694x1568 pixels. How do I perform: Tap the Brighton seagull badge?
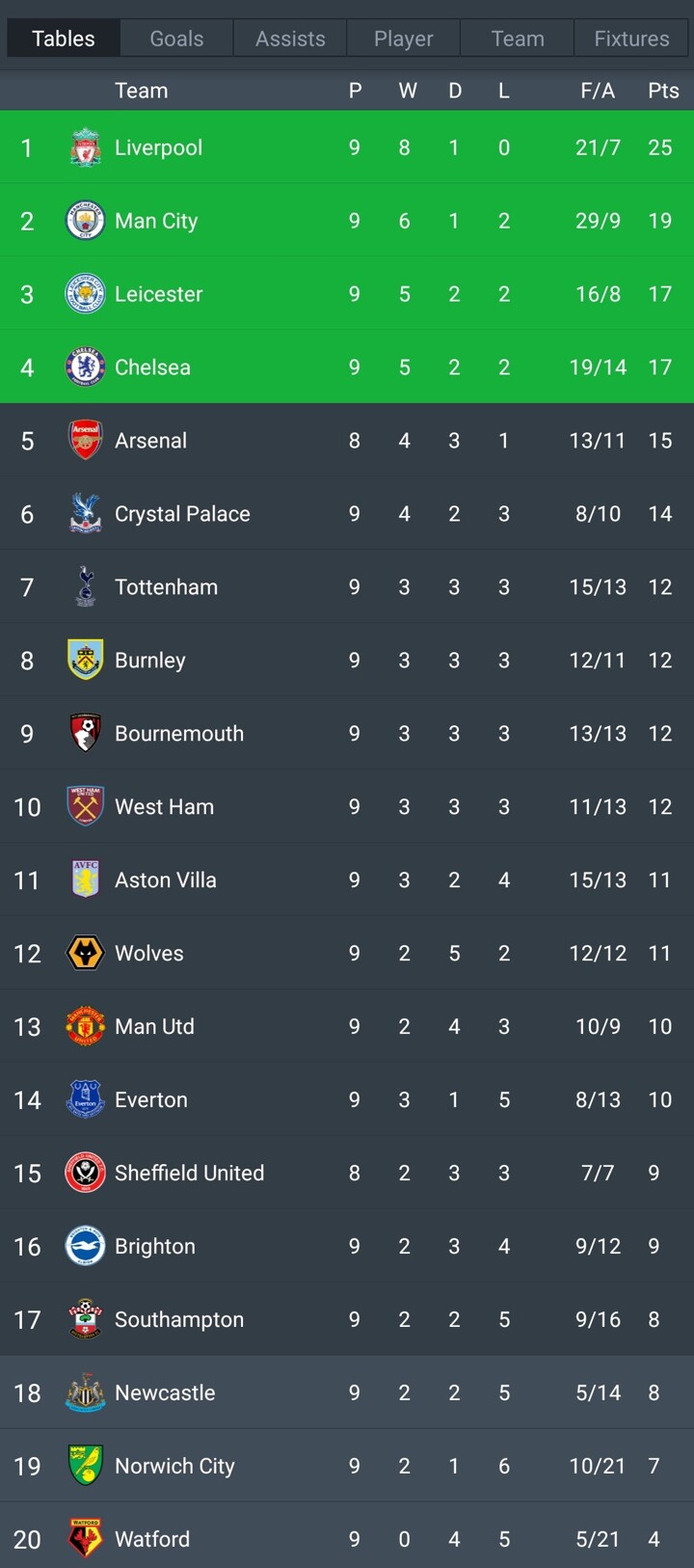coord(85,1247)
